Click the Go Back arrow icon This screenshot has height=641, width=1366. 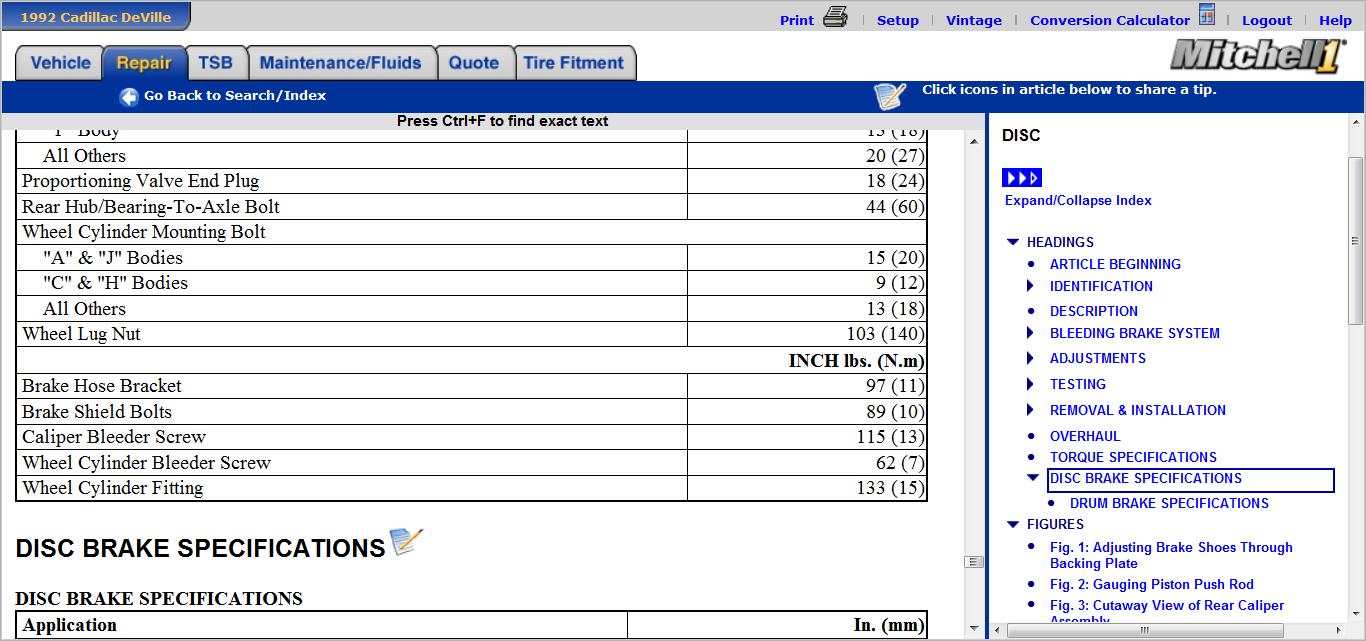(x=129, y=96)
